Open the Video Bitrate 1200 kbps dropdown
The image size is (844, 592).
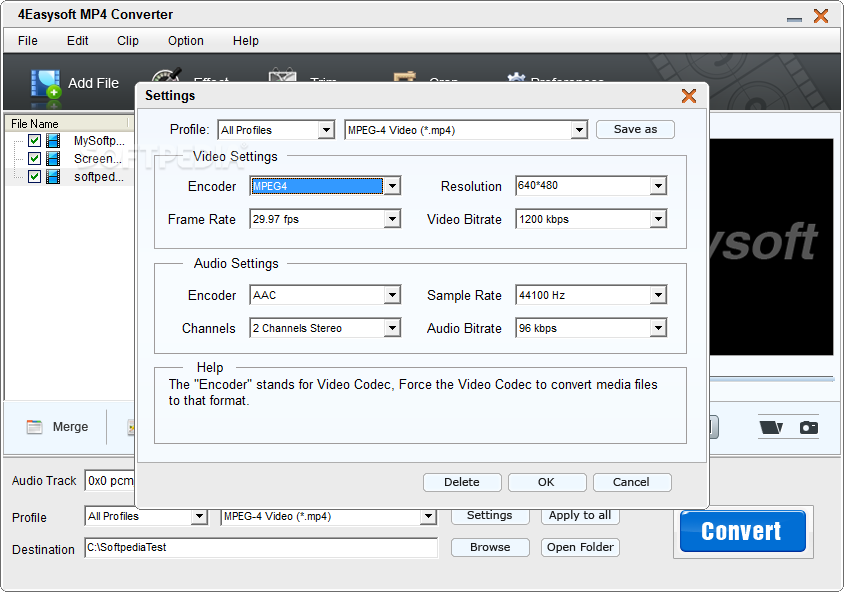[x=658, y=219]
